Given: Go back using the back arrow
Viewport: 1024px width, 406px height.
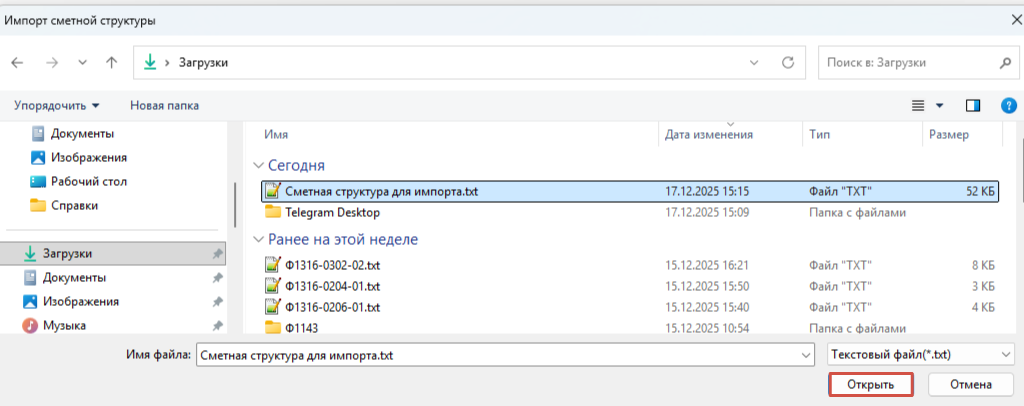Looking at the screenshot, I should 18,63.
